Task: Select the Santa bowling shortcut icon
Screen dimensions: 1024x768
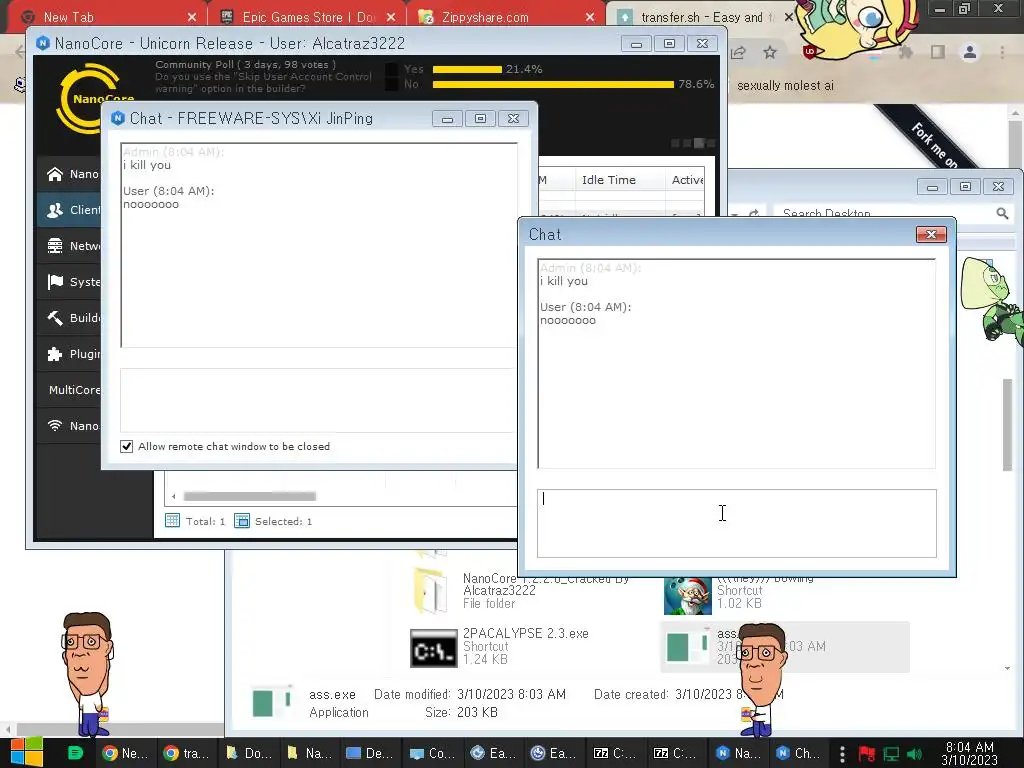Action: (688, 596)
